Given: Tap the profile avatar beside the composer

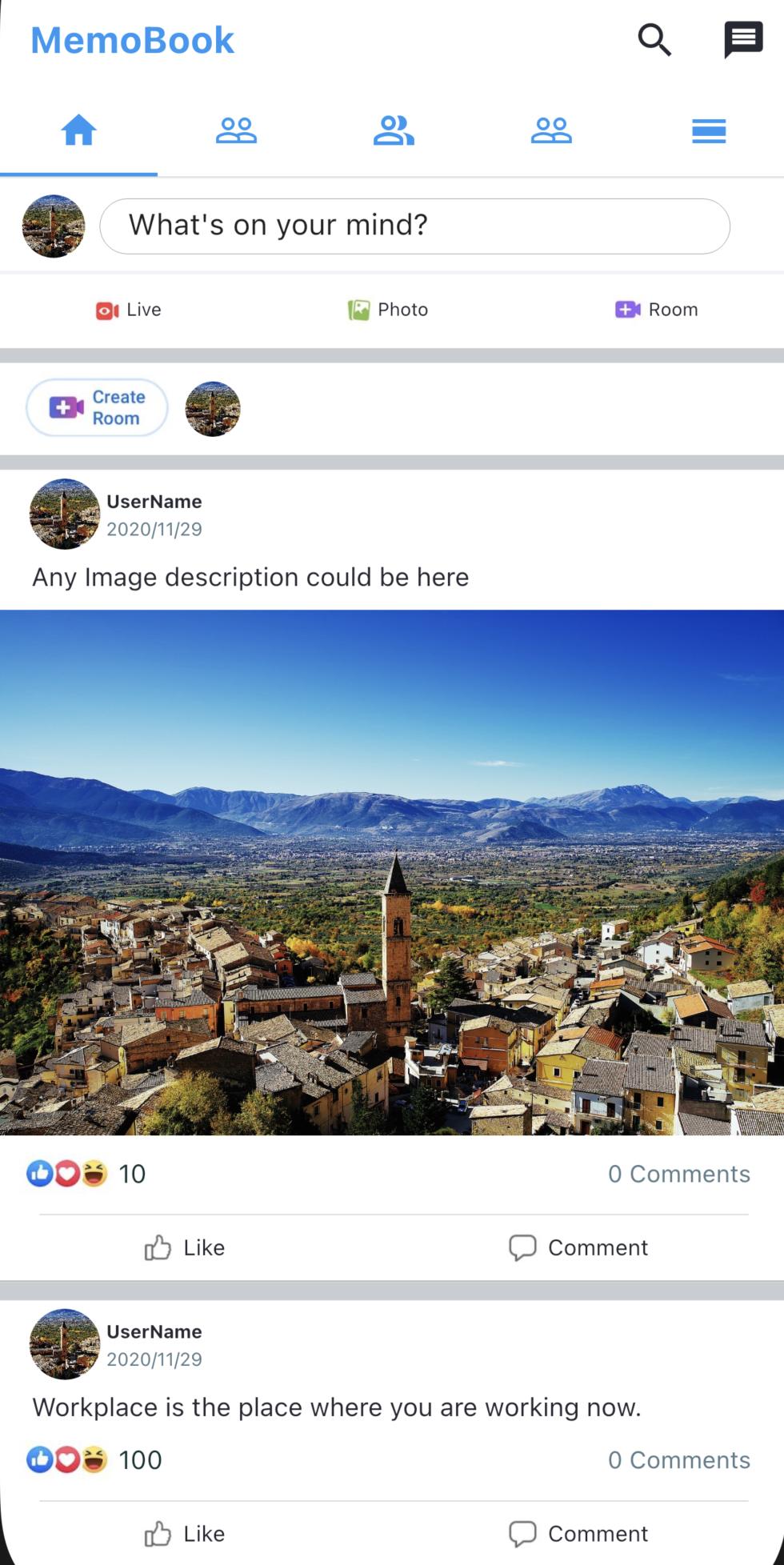Looking at the screenshot, I should coord(54,226).
